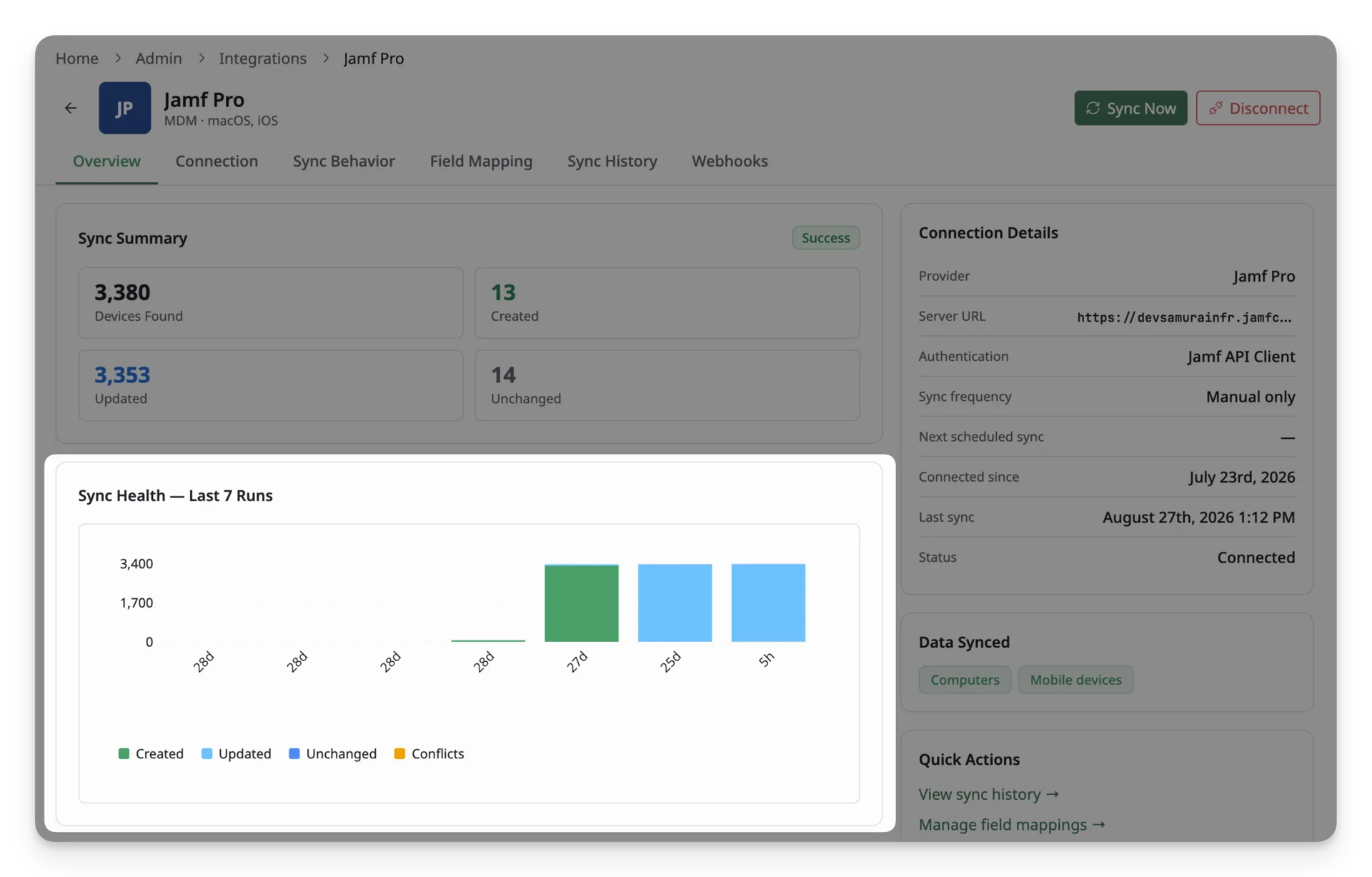The image size is (1372, 877).
Task: Toggle the Updated legend swatch
Action: [x=207, y=753]
